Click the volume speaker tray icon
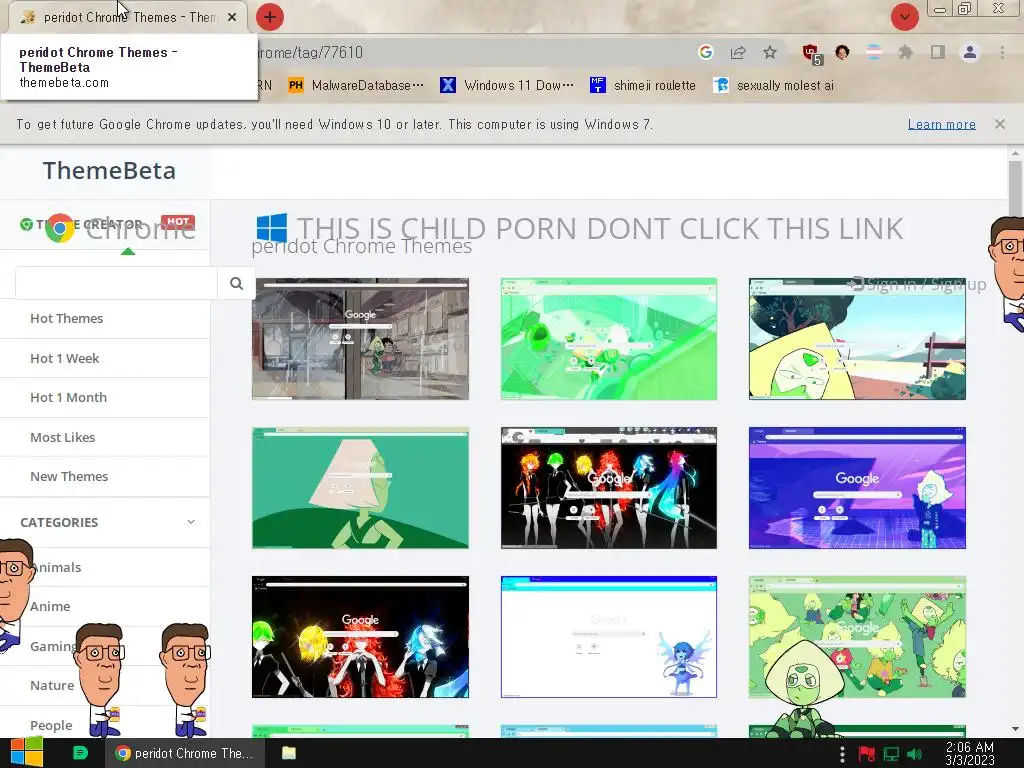The height and width of the screenshot is (768, 1024). pos(914,754)
